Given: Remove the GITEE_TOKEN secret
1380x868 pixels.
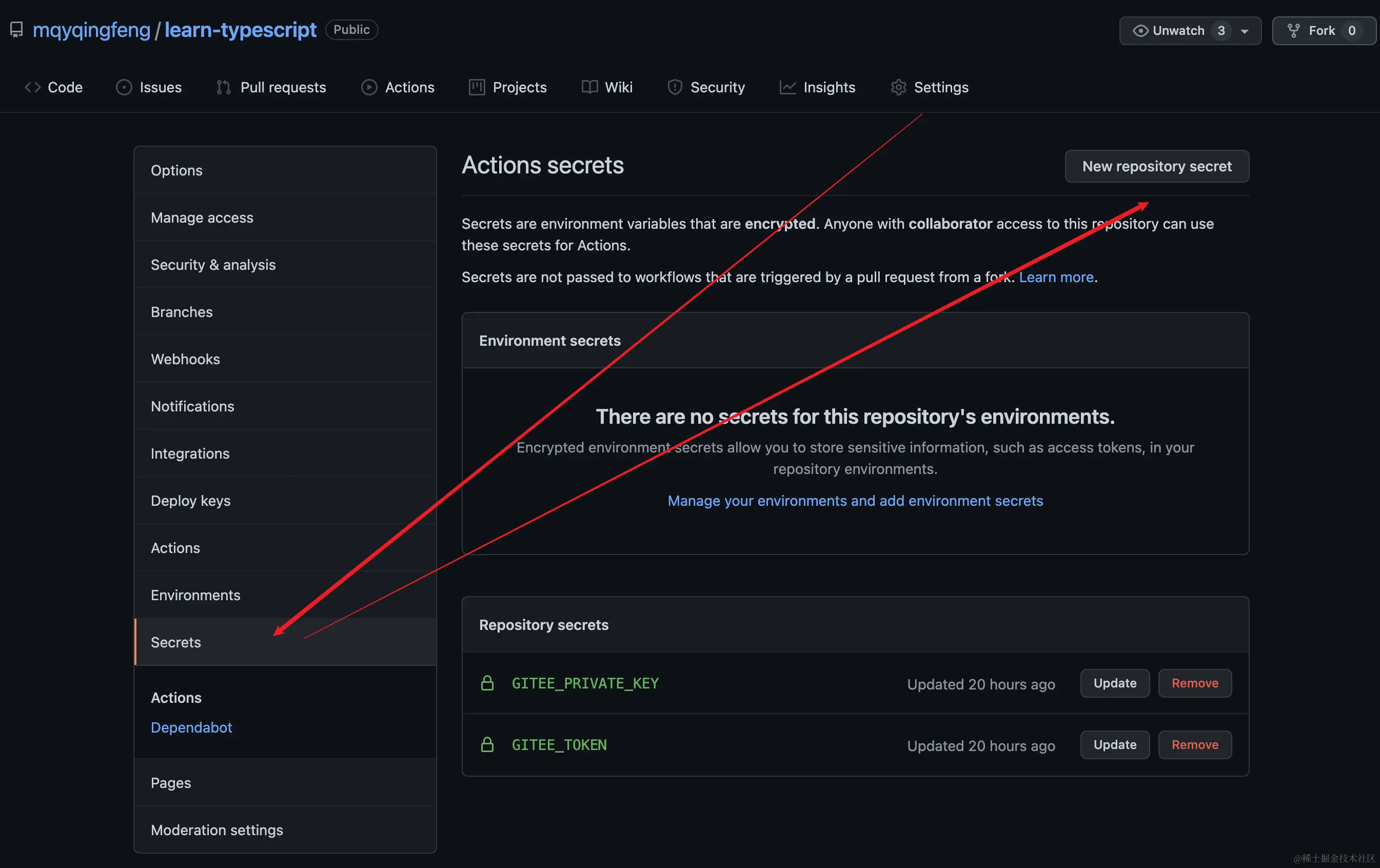Looking at the screenshot, I should tap(1194, 745).
